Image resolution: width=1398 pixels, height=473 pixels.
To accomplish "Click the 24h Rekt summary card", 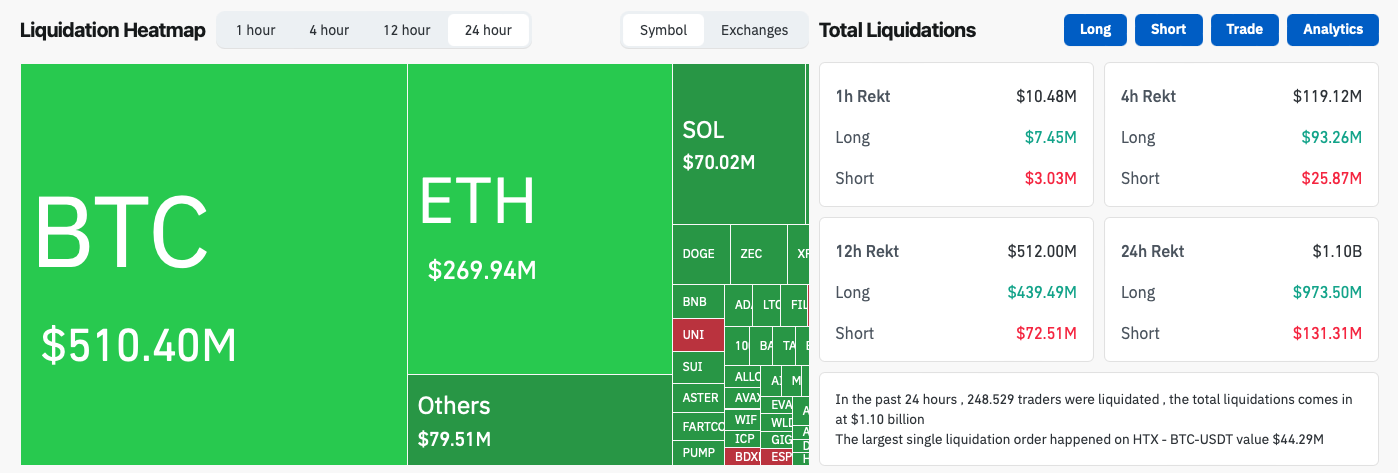I will [1241, 290].
